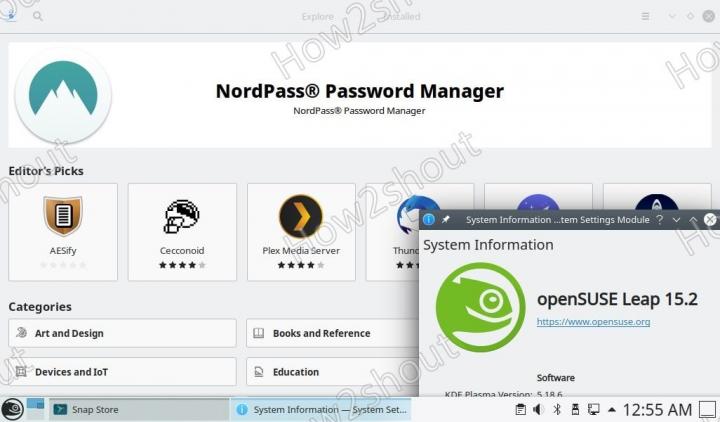Viewport: 720px width, 422px height.
Task: Expand hidden system tray icons arrow
Action: [612, 409]
